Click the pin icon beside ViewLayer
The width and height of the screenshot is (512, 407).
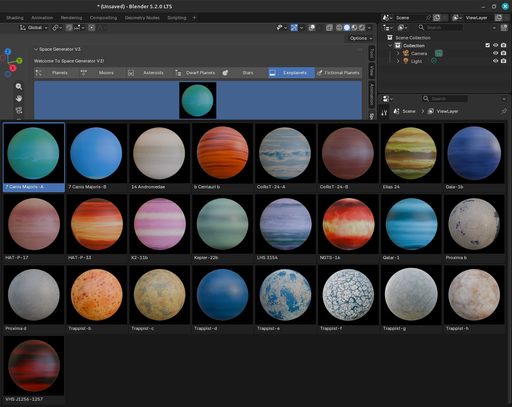(504, 111)
